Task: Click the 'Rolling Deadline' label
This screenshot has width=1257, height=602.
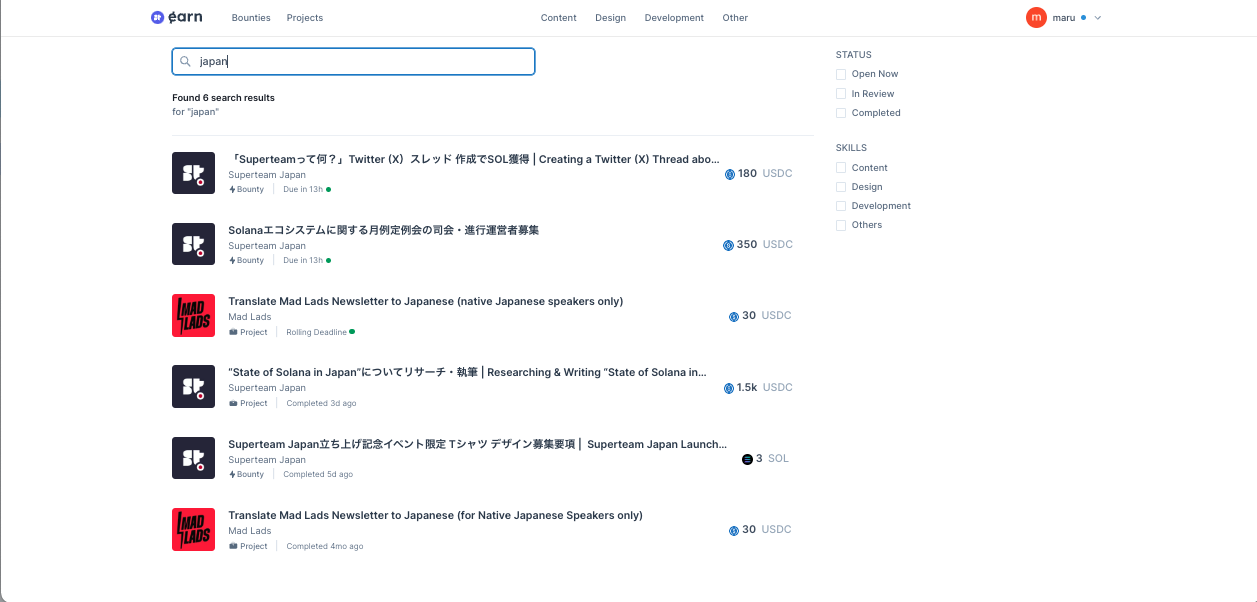Action: 317,332
